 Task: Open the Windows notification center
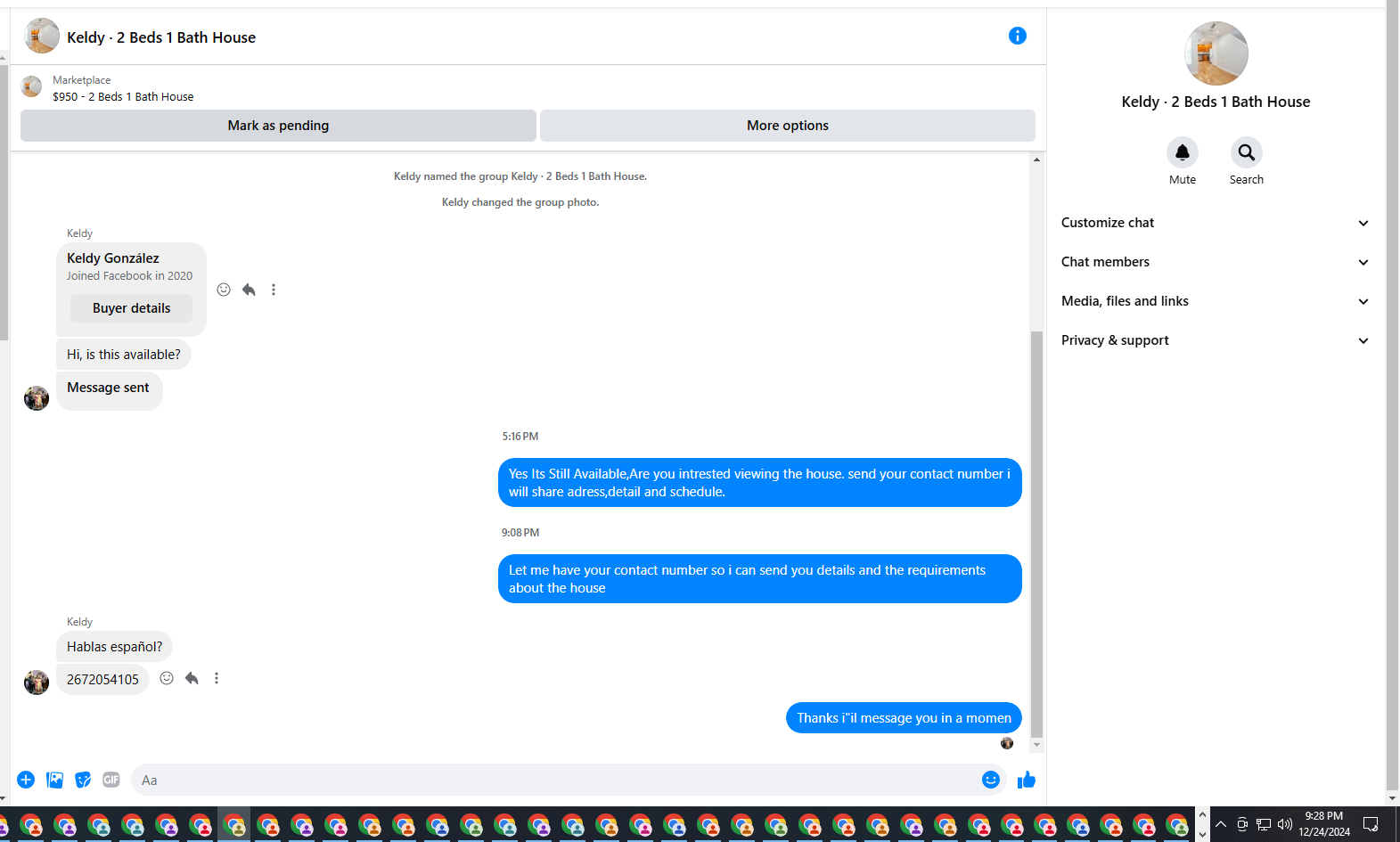[1371, 824]
